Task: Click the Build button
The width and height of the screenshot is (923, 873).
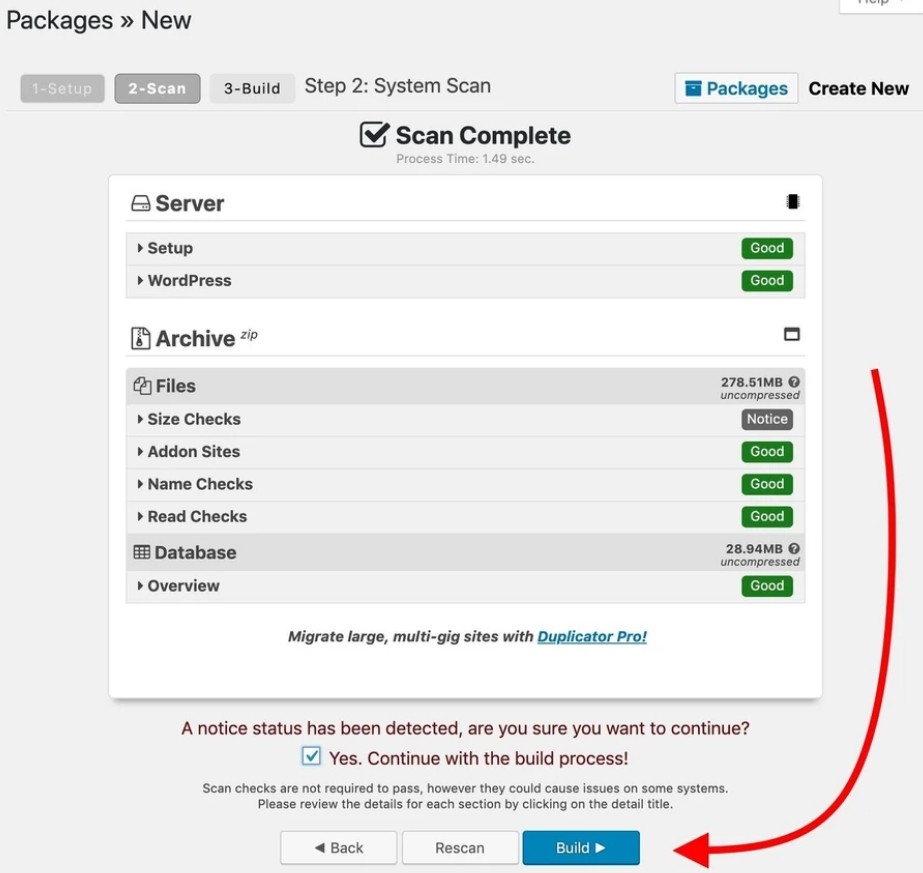Action: tap(581, 848)
